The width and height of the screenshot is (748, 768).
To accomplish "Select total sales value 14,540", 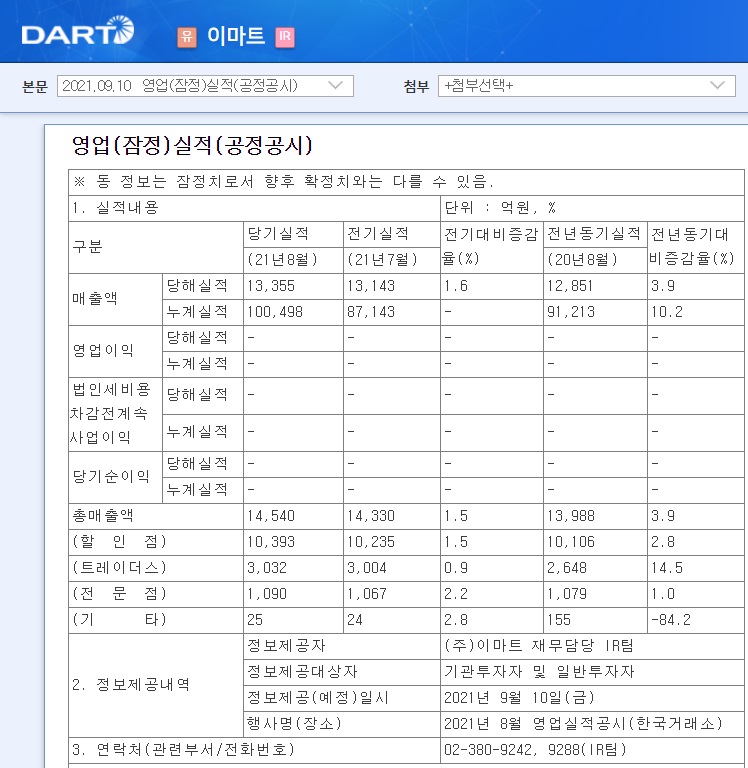I will click(x=271, y=516).
